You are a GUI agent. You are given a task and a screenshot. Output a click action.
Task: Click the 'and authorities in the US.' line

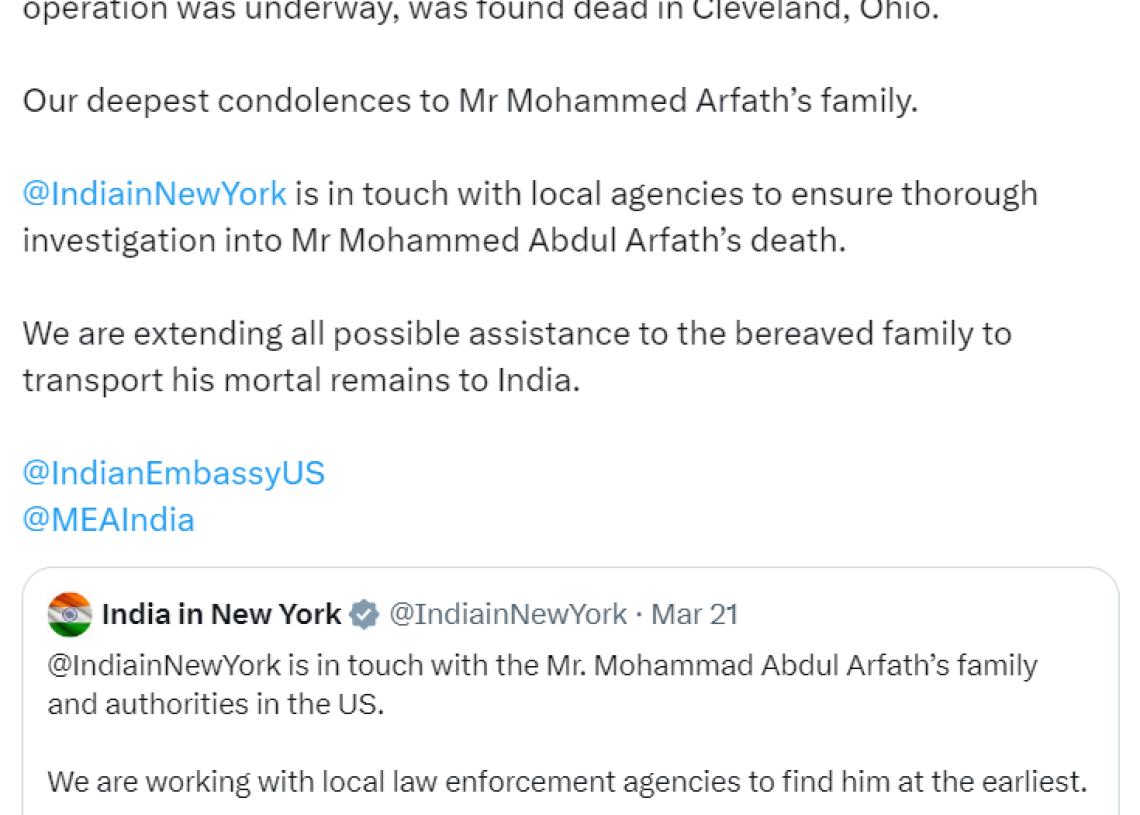[x=215, y=704]
